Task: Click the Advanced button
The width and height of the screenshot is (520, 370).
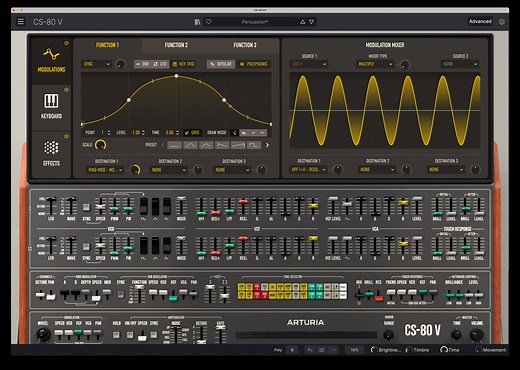Action: 480,21
